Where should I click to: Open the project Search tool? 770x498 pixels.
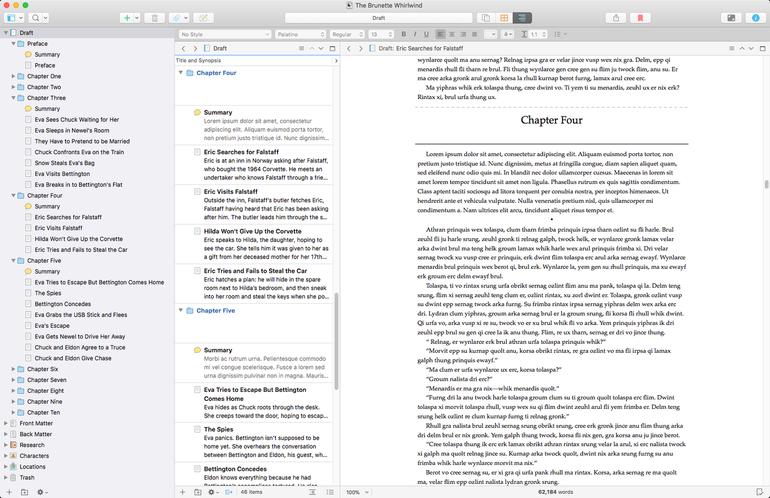tap(38, 18)
